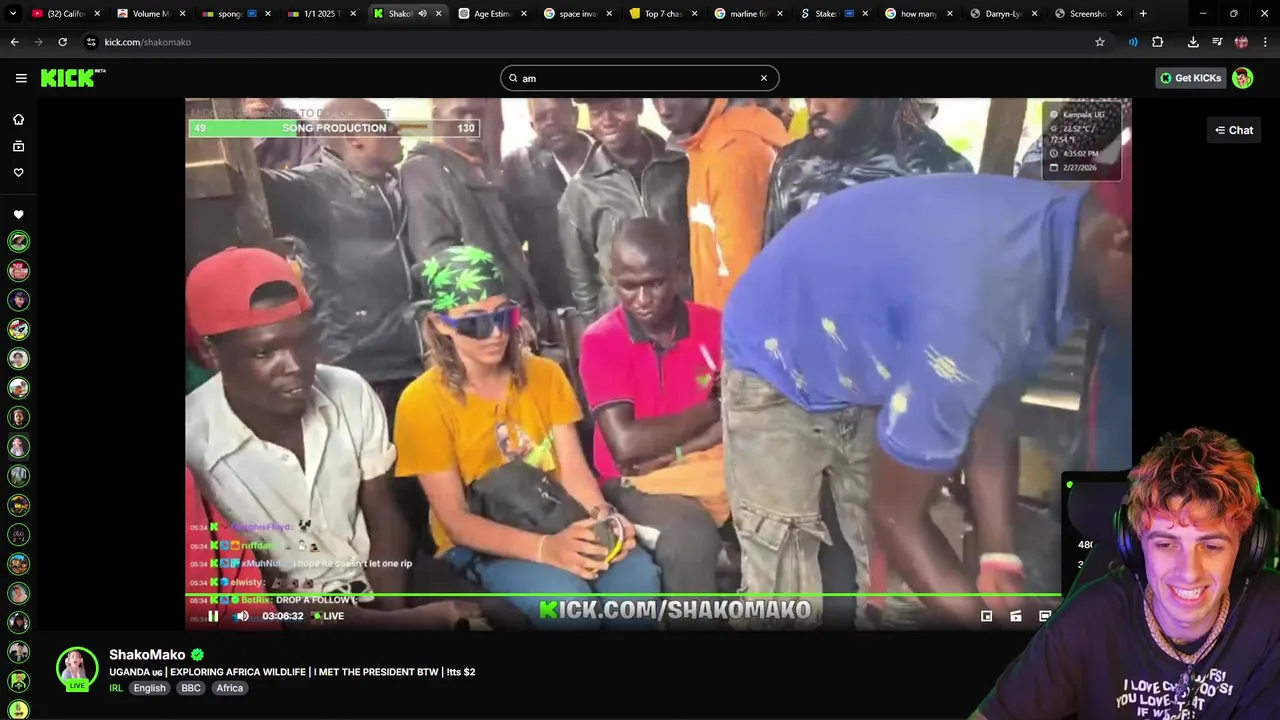This screenshot has height=720, width=1280.
Task: Open Home in Kick sidebar
Action: 18,119
